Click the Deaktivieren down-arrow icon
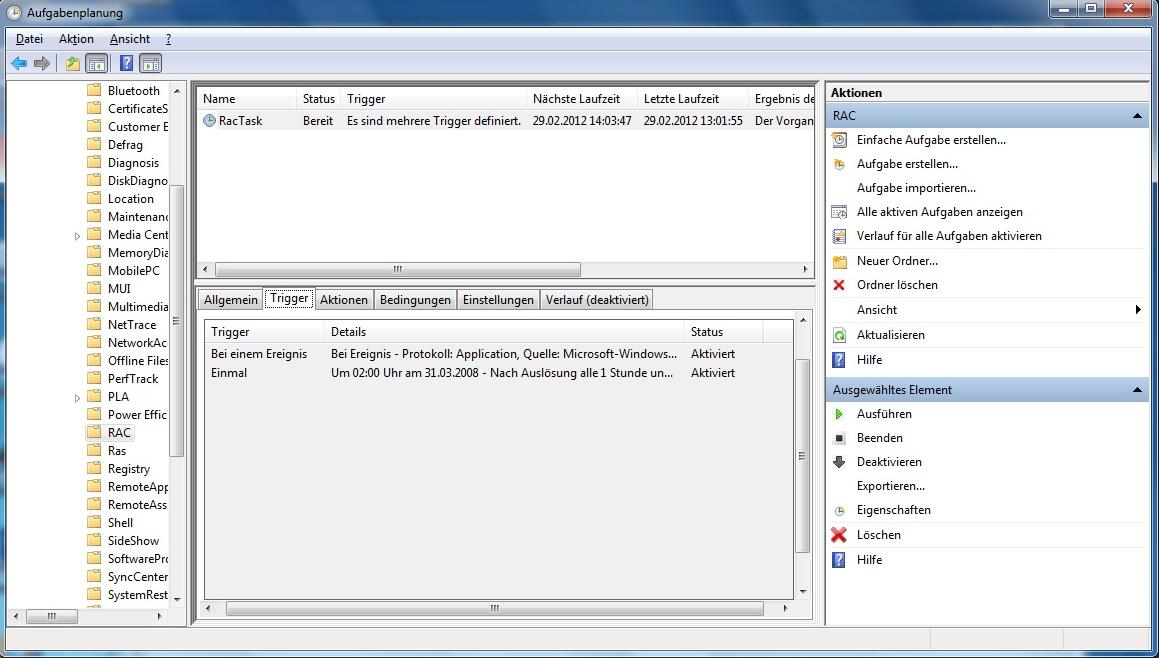Screen dimensions: 1159x658 (839, 462)
